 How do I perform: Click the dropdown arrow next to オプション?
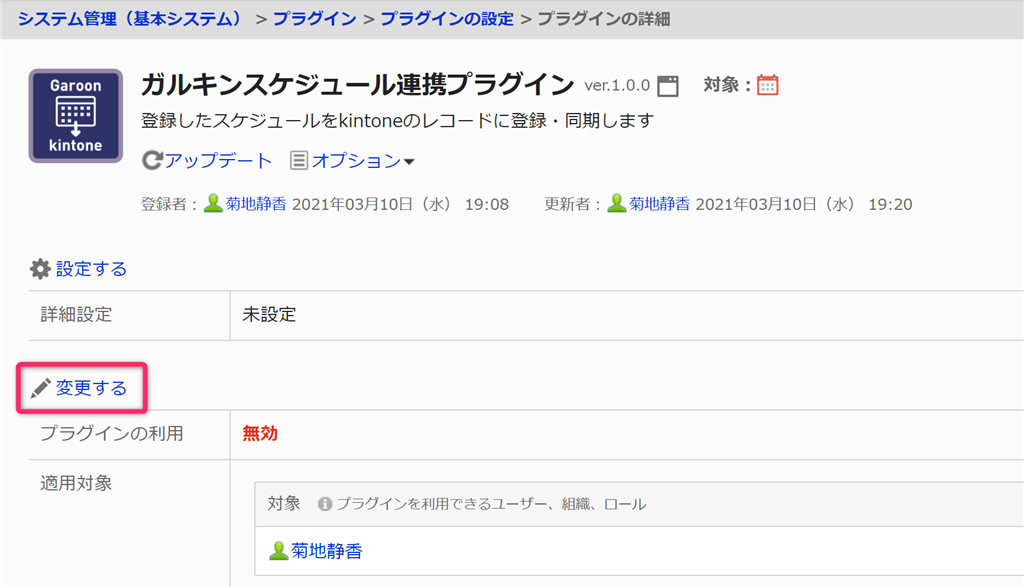point(409,161)
